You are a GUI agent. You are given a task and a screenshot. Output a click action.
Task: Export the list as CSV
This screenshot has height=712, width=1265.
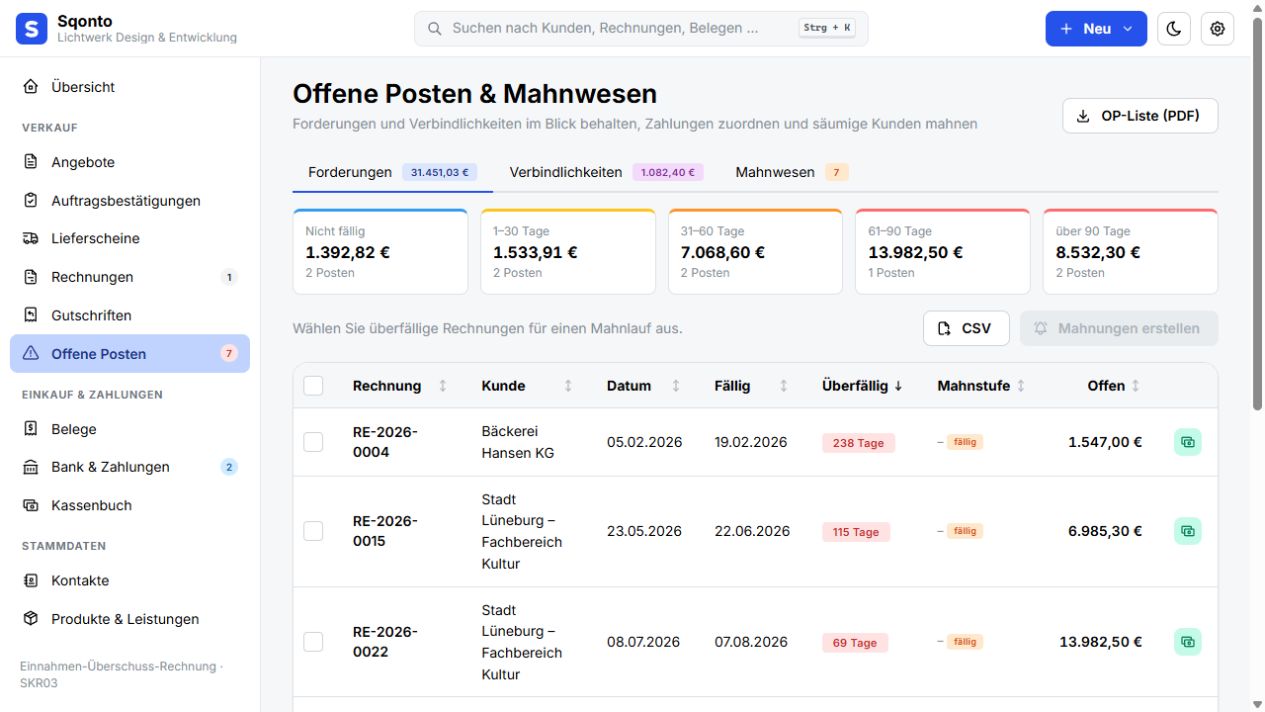pos(966,328)
